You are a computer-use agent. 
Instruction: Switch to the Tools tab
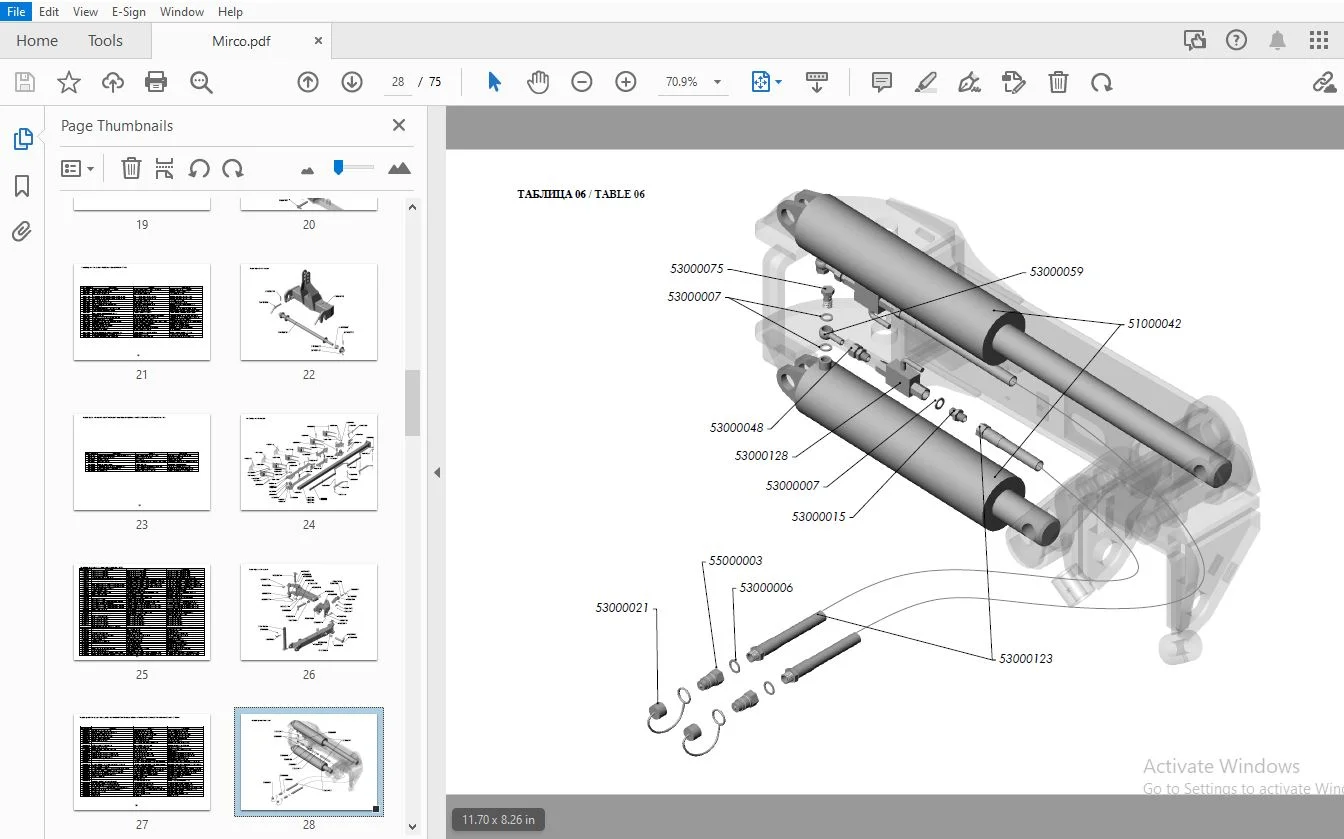click(105, 41)
